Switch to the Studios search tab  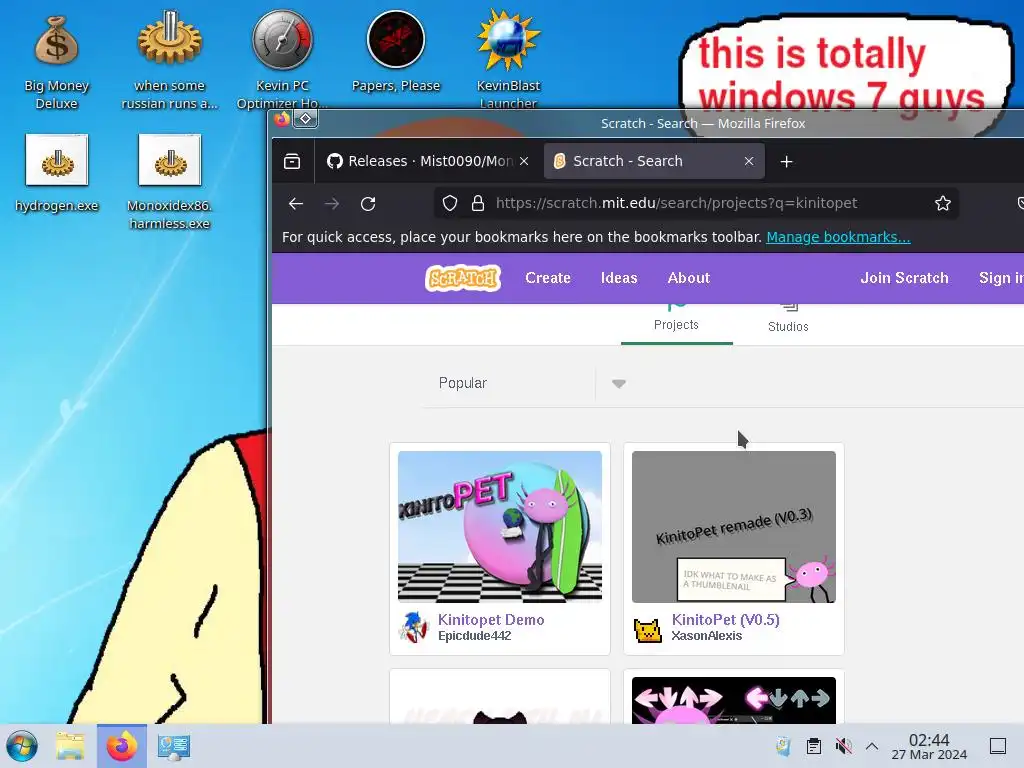tap(788, 324)
